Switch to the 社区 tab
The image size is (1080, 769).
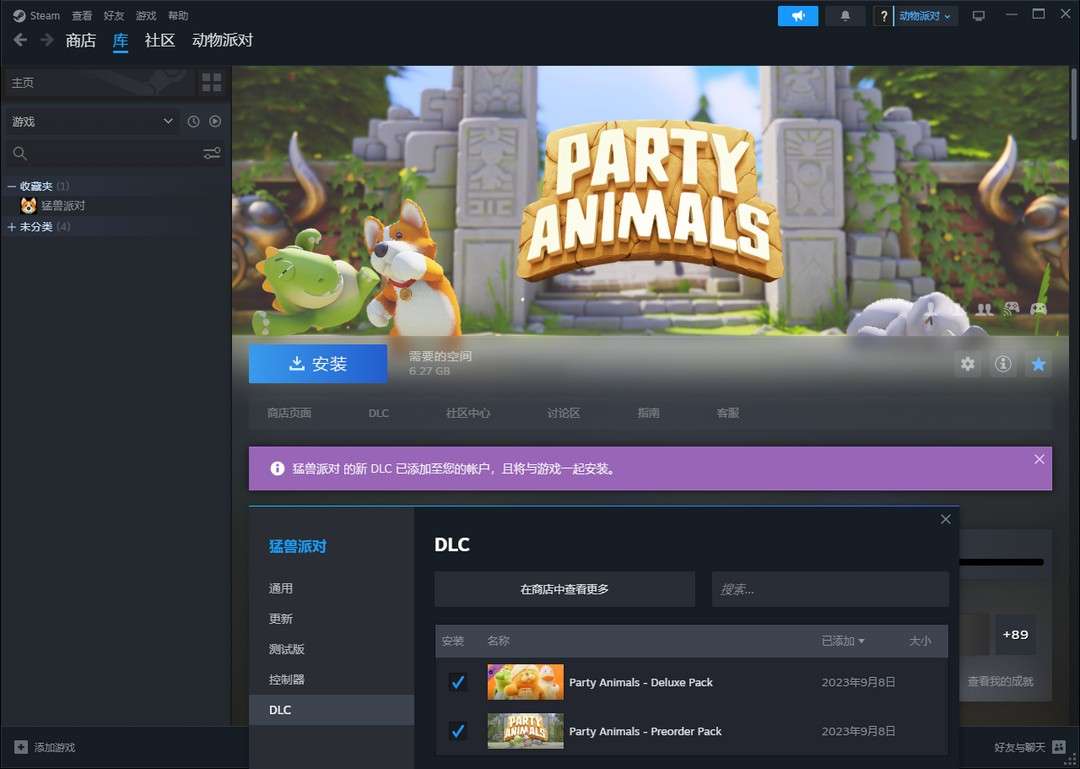pos(160,40)
